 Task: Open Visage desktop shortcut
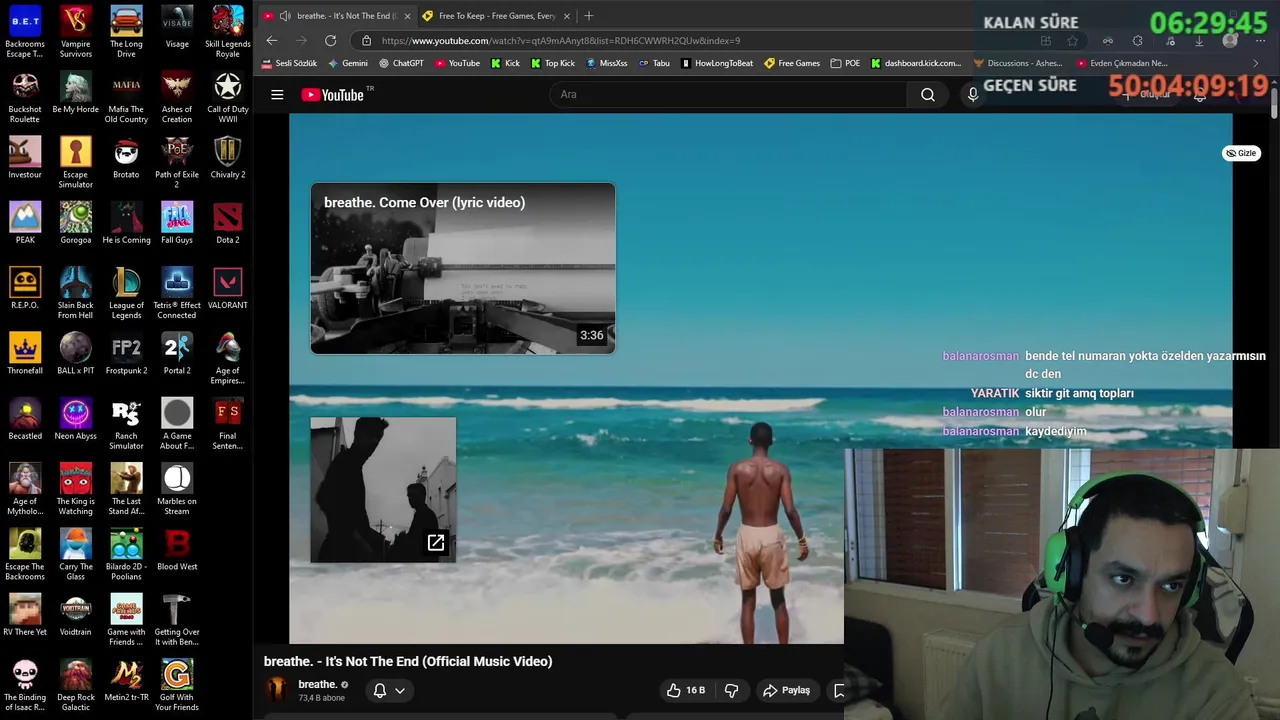click(x=177, y=28)
